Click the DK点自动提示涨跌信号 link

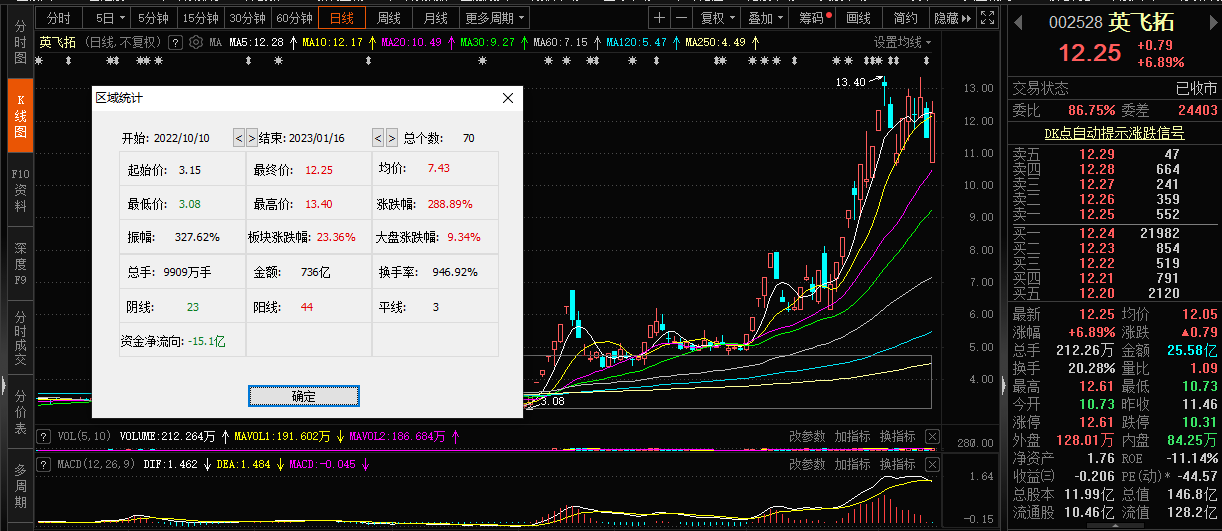[x=1114, y=133]
